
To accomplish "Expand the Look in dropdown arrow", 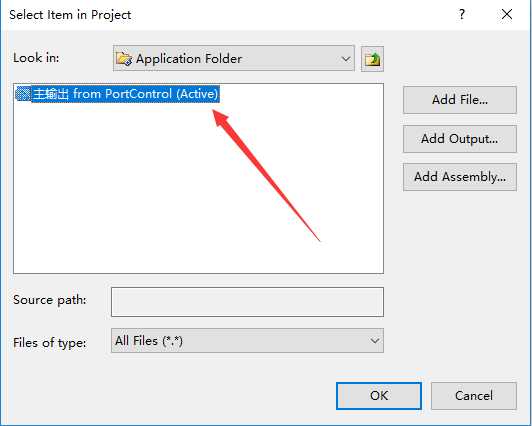I will point(345,59).
